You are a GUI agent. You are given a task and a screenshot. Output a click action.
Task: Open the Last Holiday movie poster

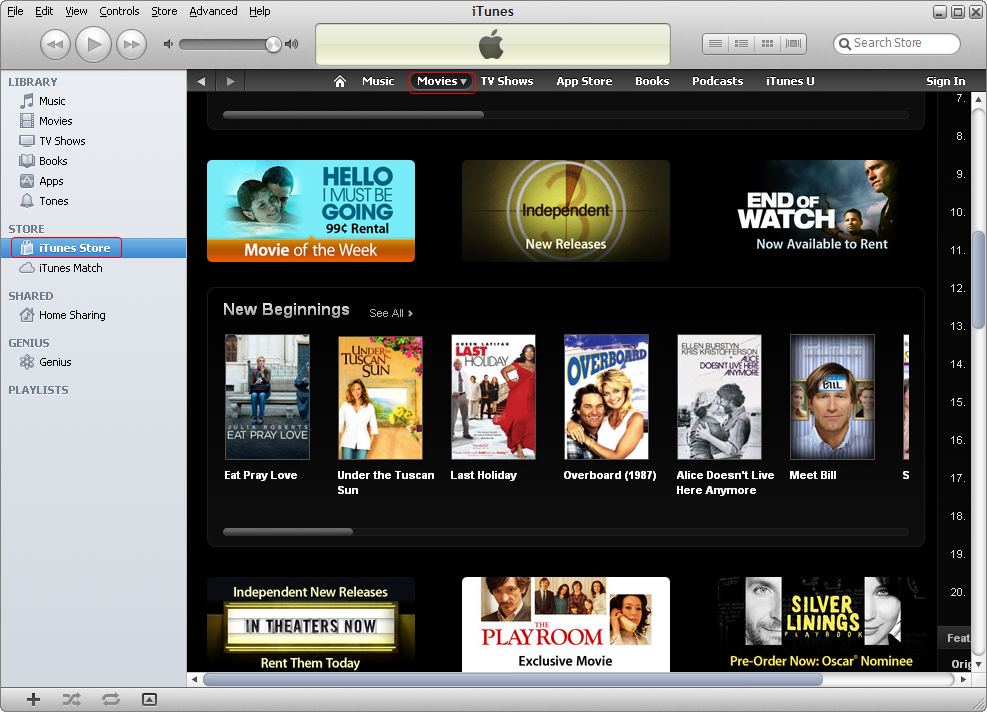(x=494, y=397)
